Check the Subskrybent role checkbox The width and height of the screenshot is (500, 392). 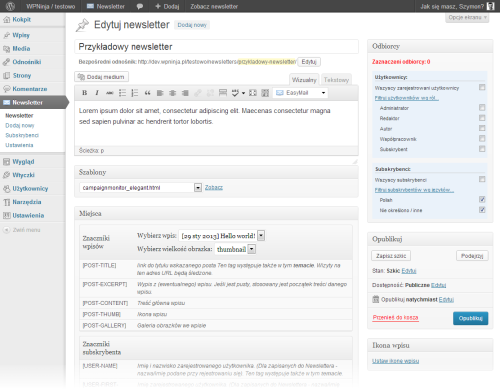click(482, 149)
